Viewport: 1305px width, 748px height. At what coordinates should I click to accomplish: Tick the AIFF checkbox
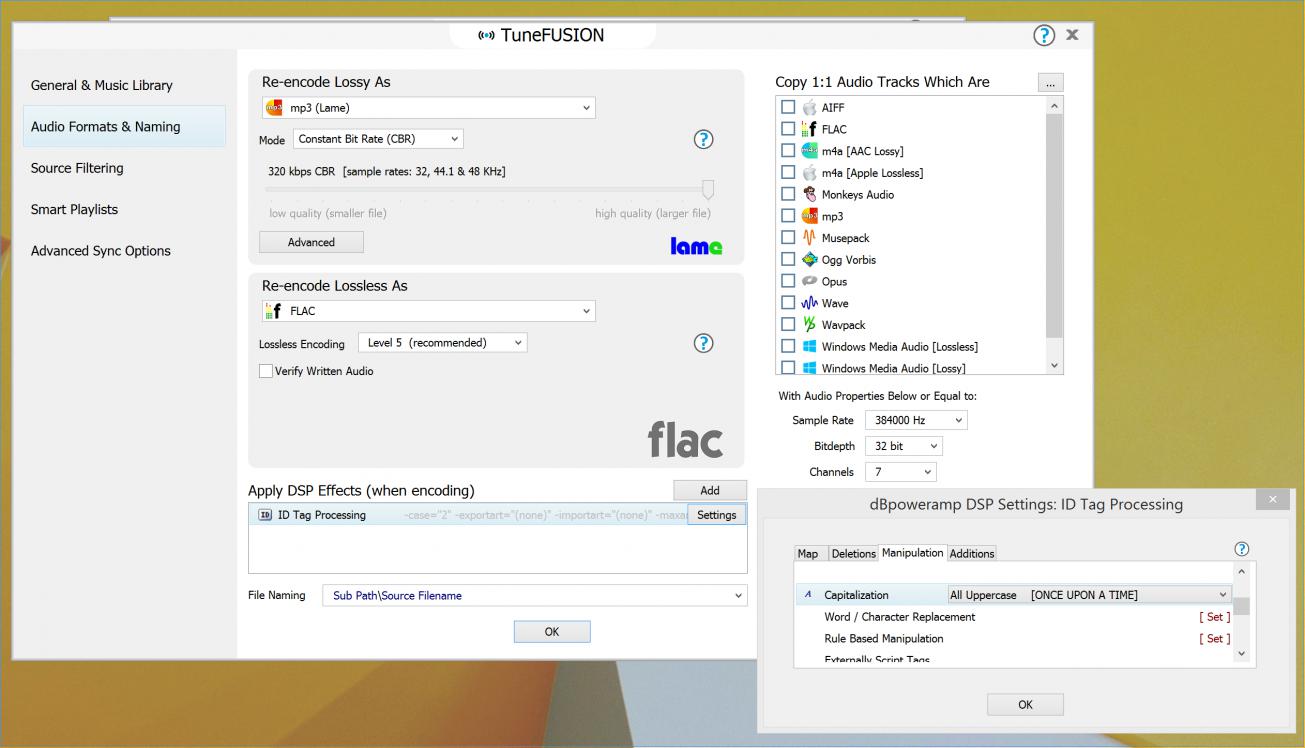click(788, 107)
